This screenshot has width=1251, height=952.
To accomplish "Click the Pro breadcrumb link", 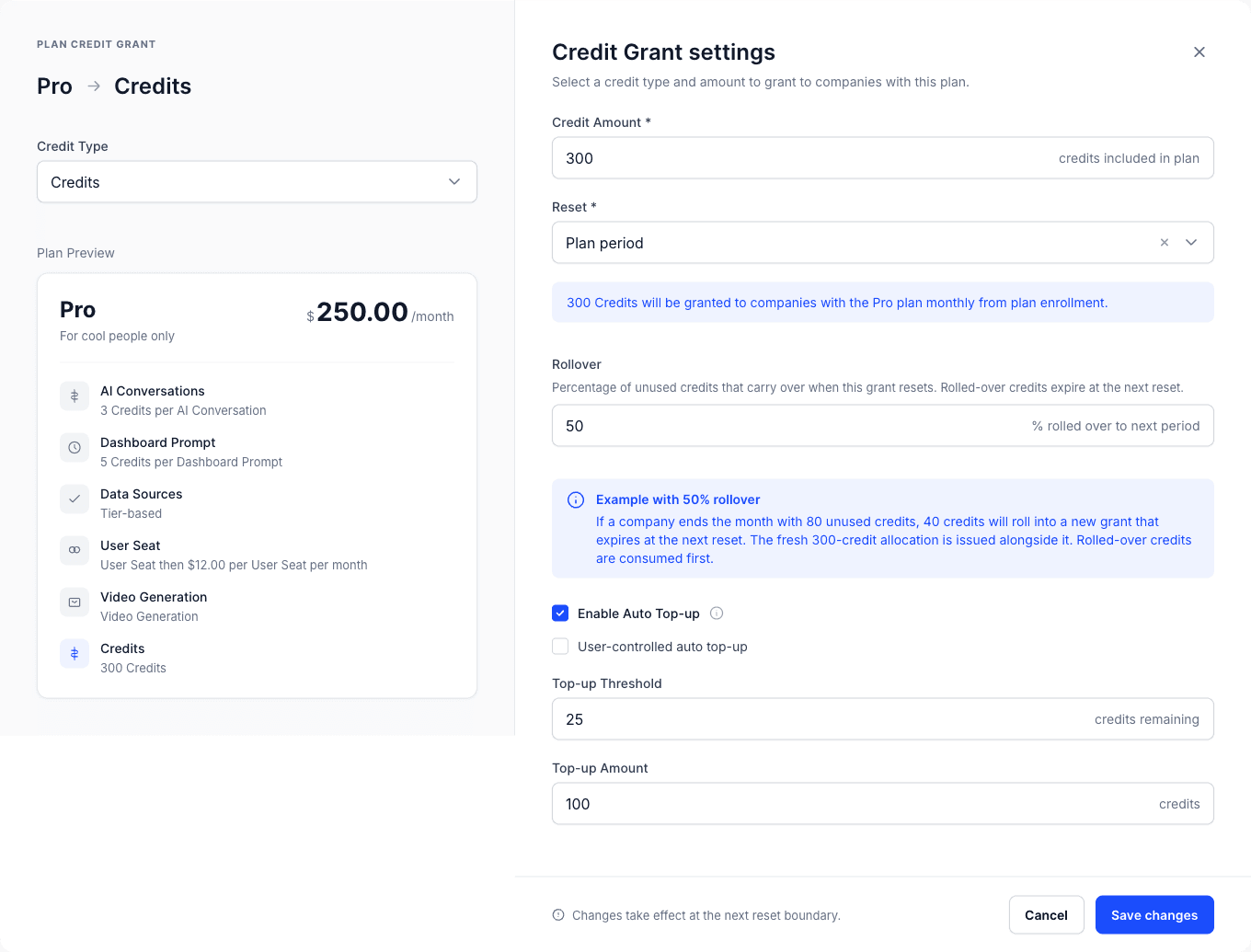I will point(54,86).
